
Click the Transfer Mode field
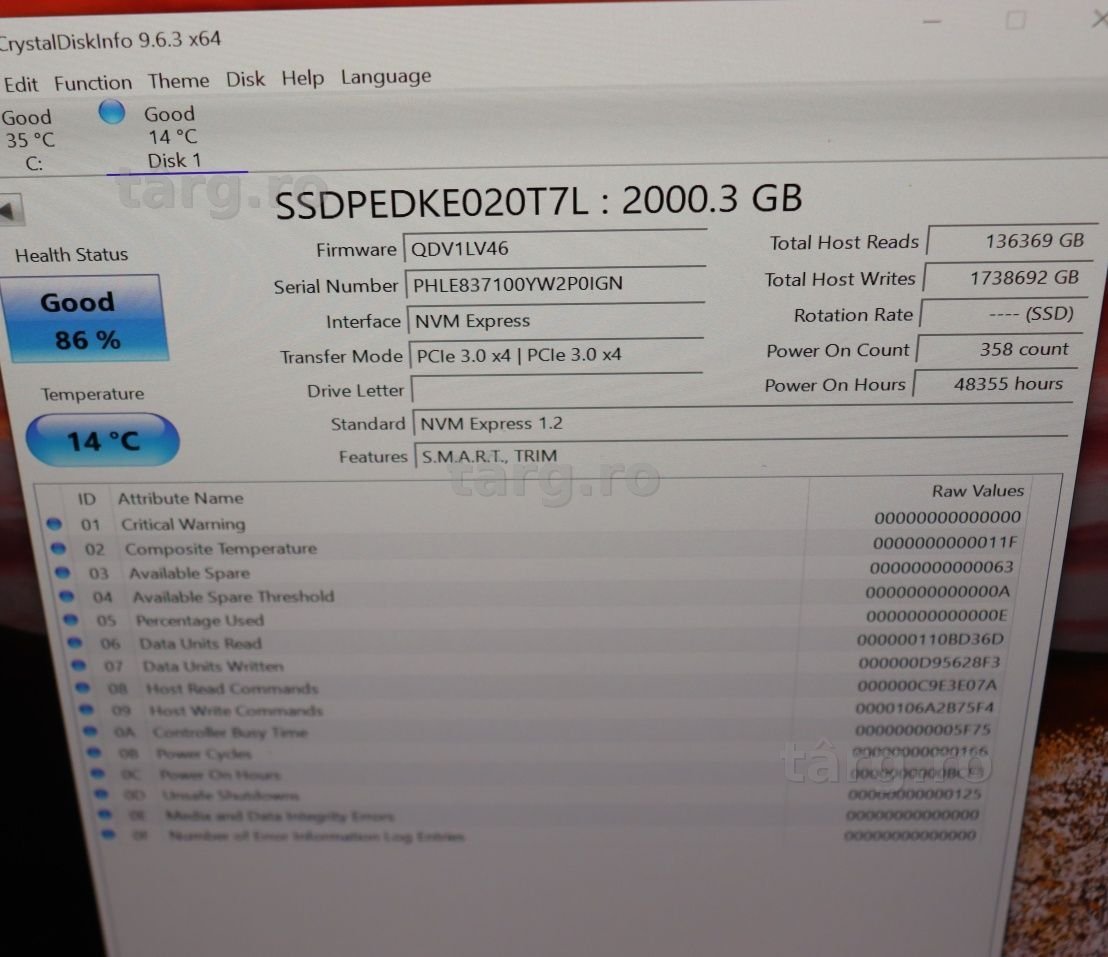[557, 355]
